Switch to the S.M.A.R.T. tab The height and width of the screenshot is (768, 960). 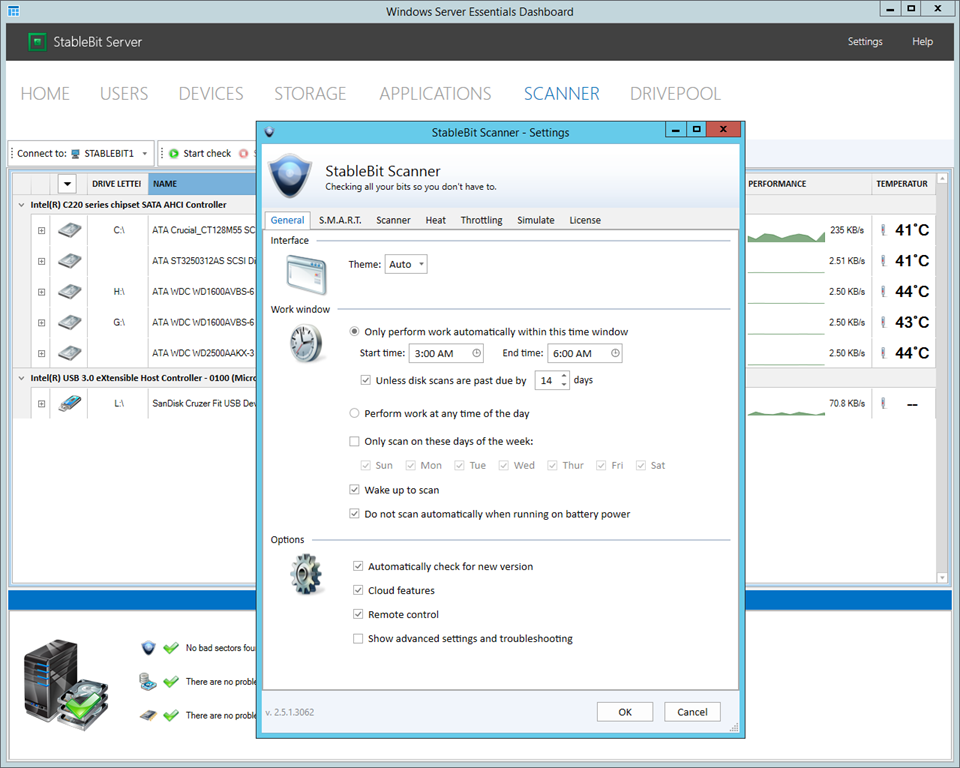pos(340,220)
